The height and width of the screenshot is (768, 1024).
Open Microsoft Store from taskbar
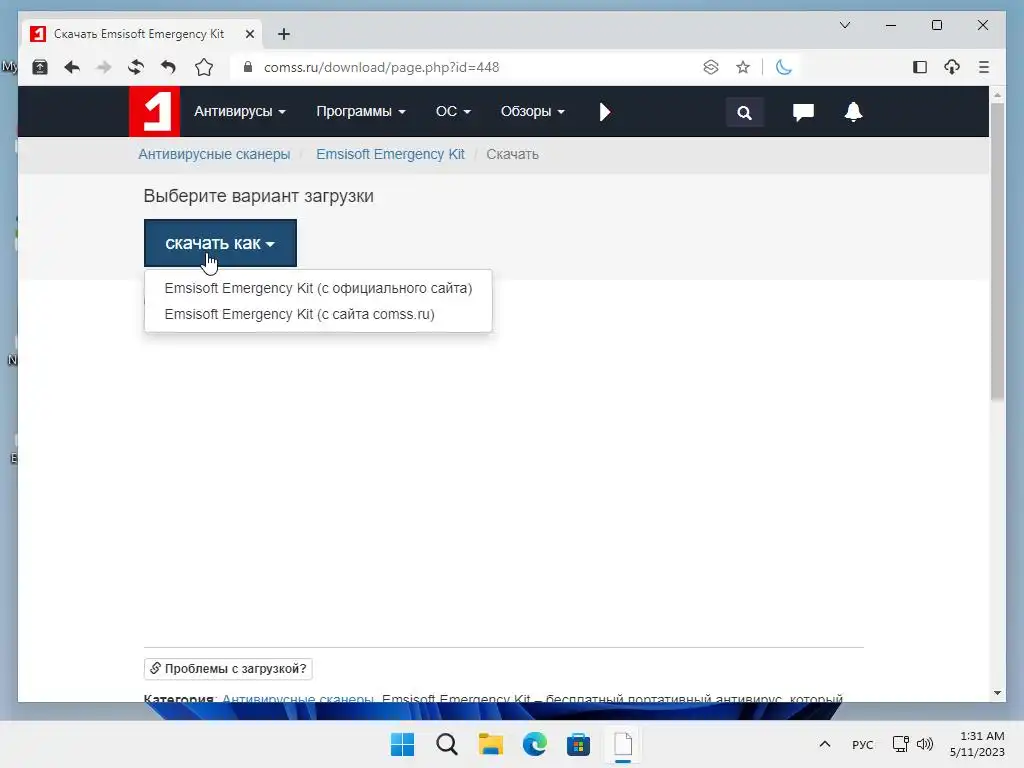click(578, 744)
